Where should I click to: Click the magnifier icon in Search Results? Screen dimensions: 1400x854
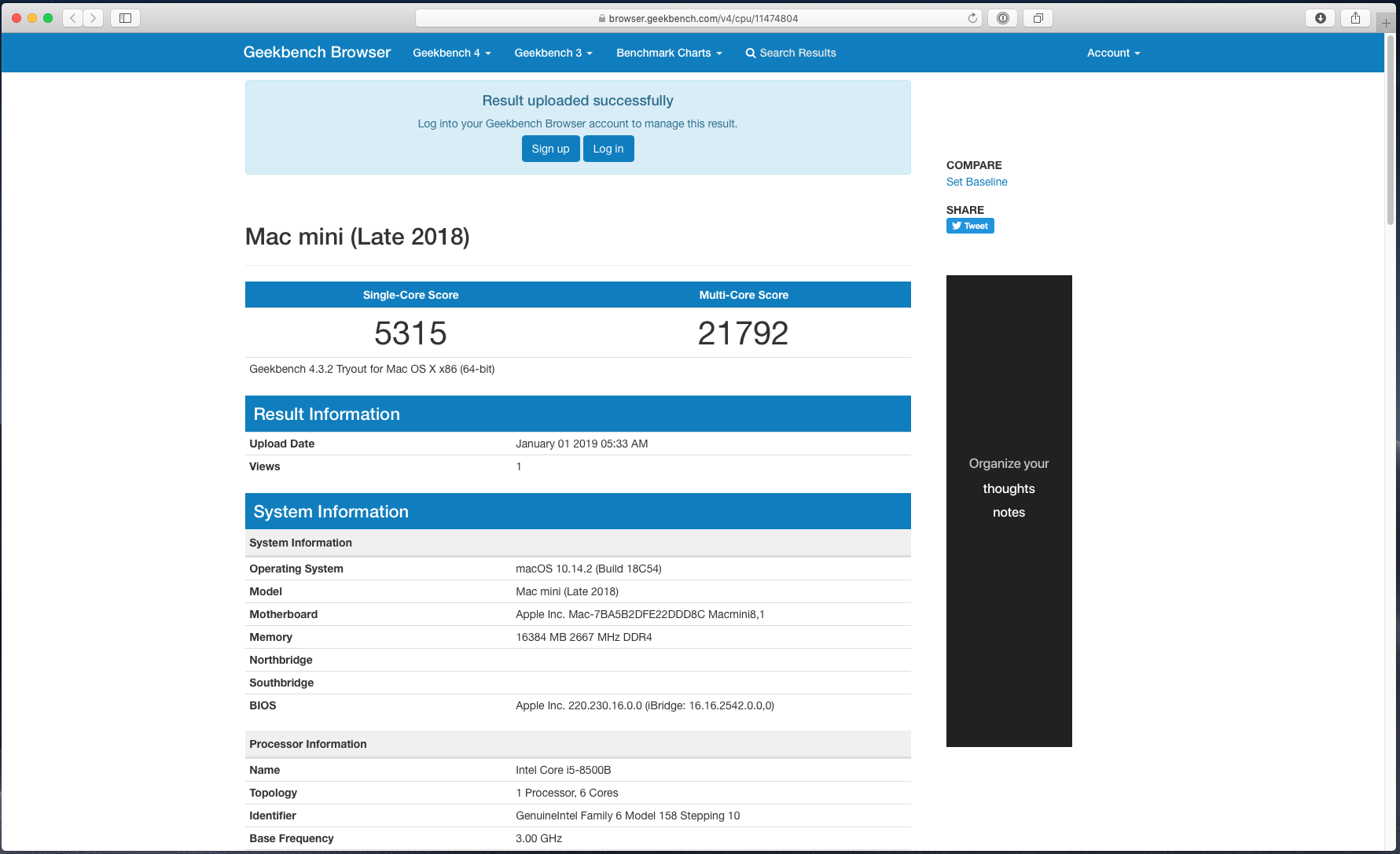751,53
